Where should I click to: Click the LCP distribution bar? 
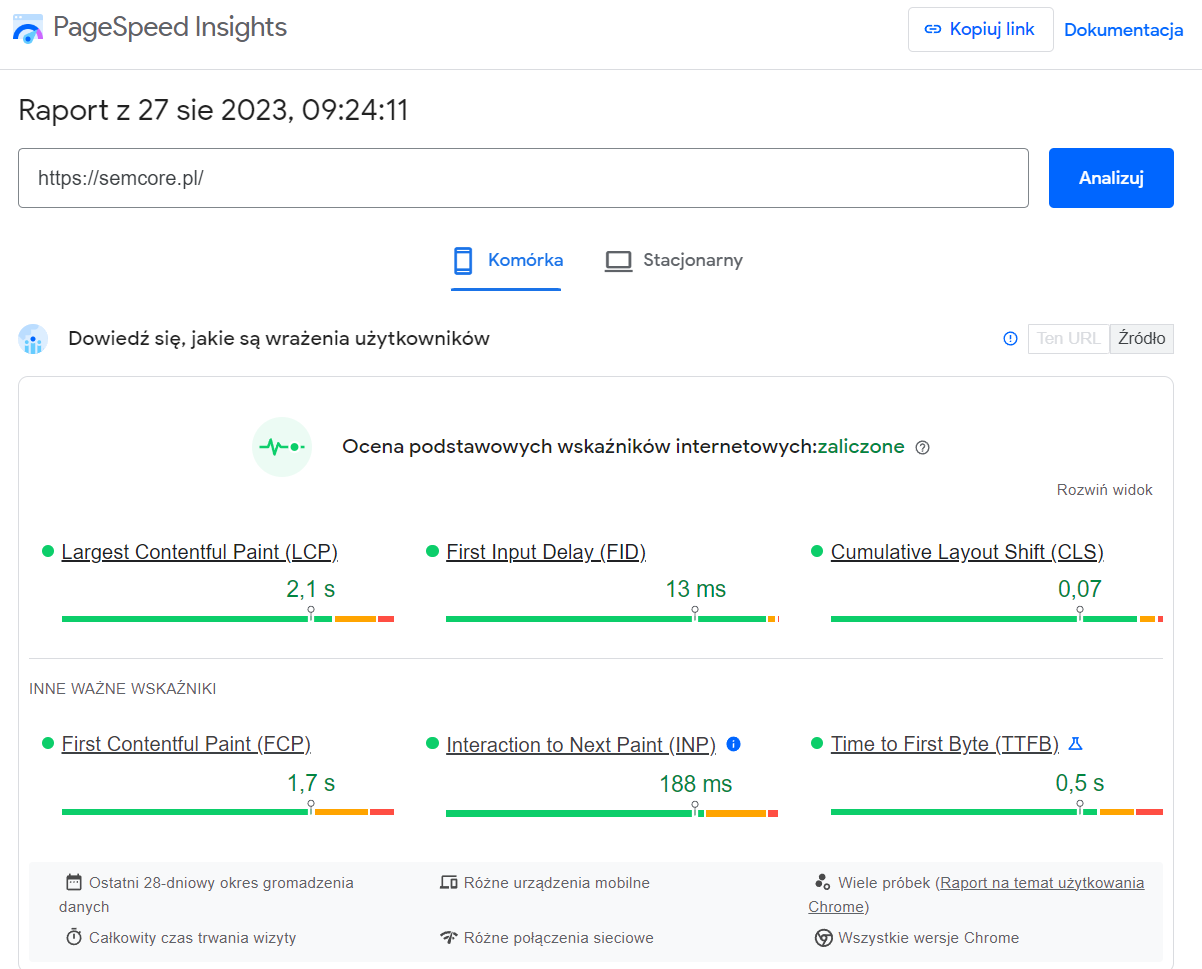click(x=228, y=619)
